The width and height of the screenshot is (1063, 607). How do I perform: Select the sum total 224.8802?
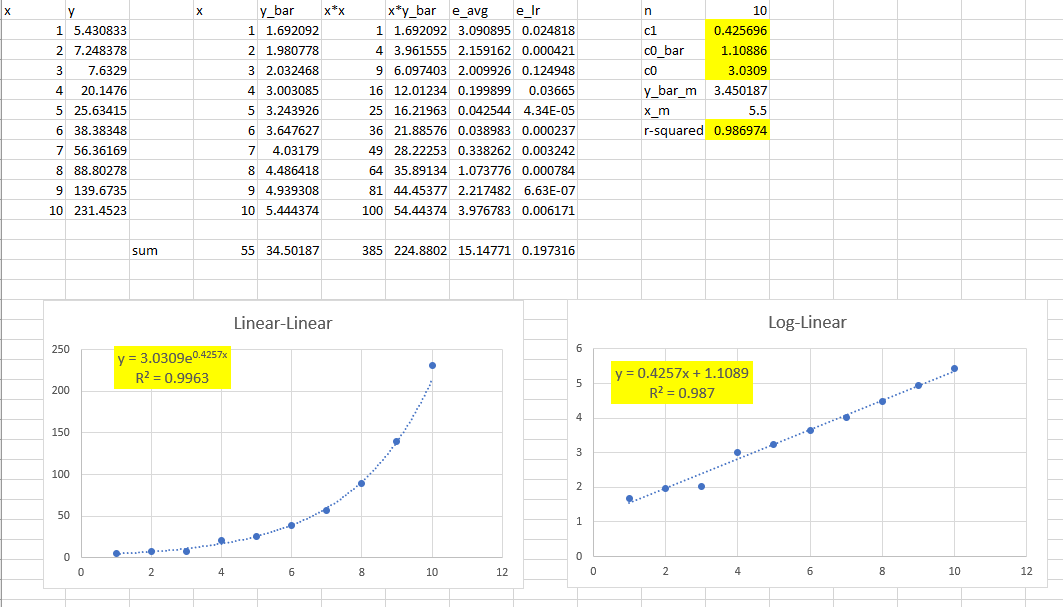418,250
